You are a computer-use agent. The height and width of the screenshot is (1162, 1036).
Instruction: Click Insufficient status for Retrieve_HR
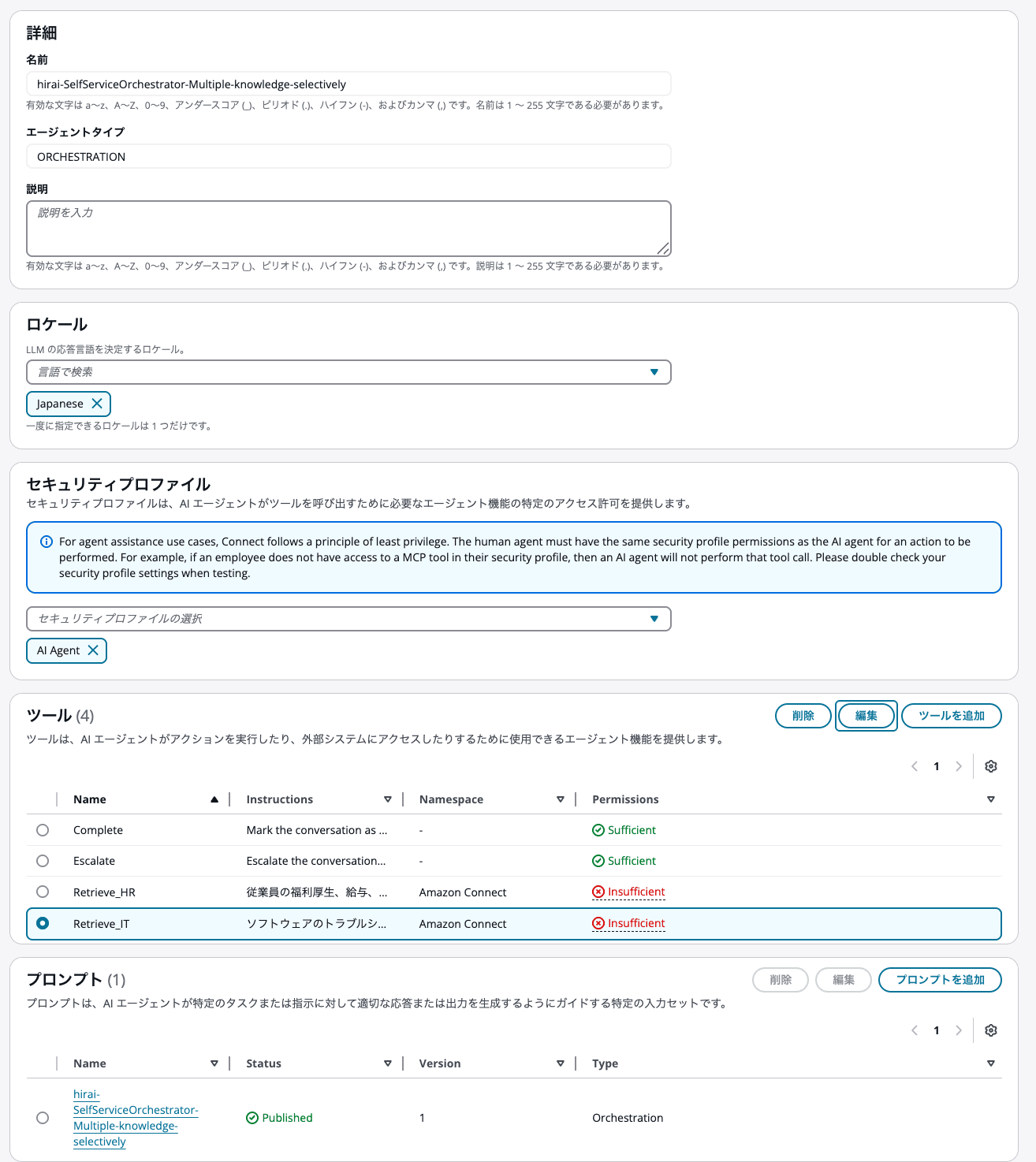click(635, 892)
